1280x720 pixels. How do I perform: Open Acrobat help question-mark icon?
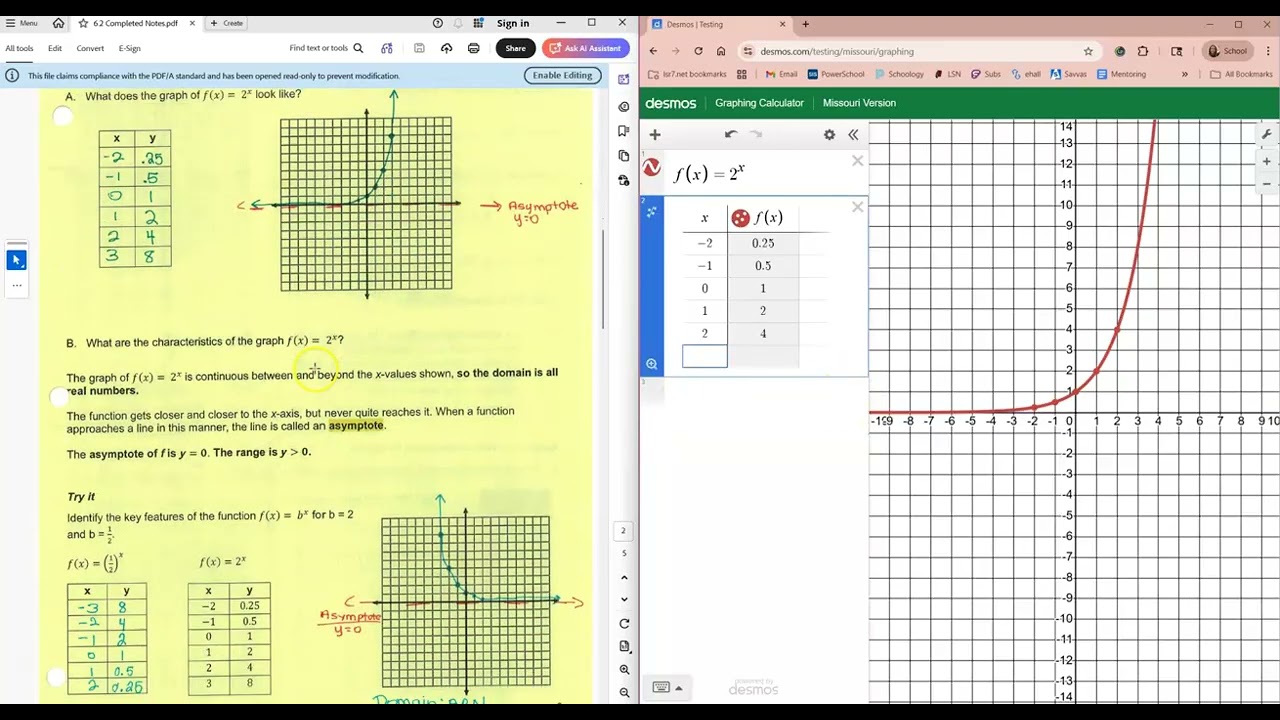click(x=438, y=23)
